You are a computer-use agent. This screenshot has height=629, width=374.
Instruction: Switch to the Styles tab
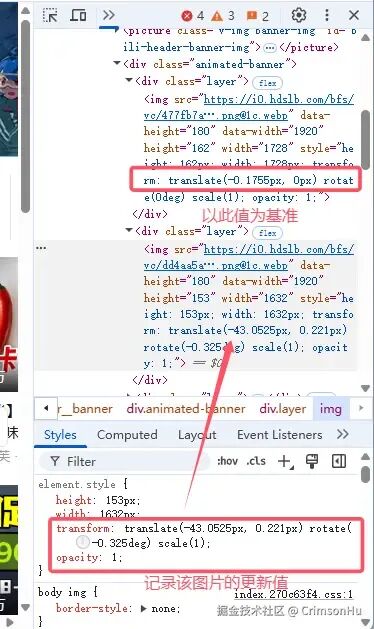tap(60, 435)
